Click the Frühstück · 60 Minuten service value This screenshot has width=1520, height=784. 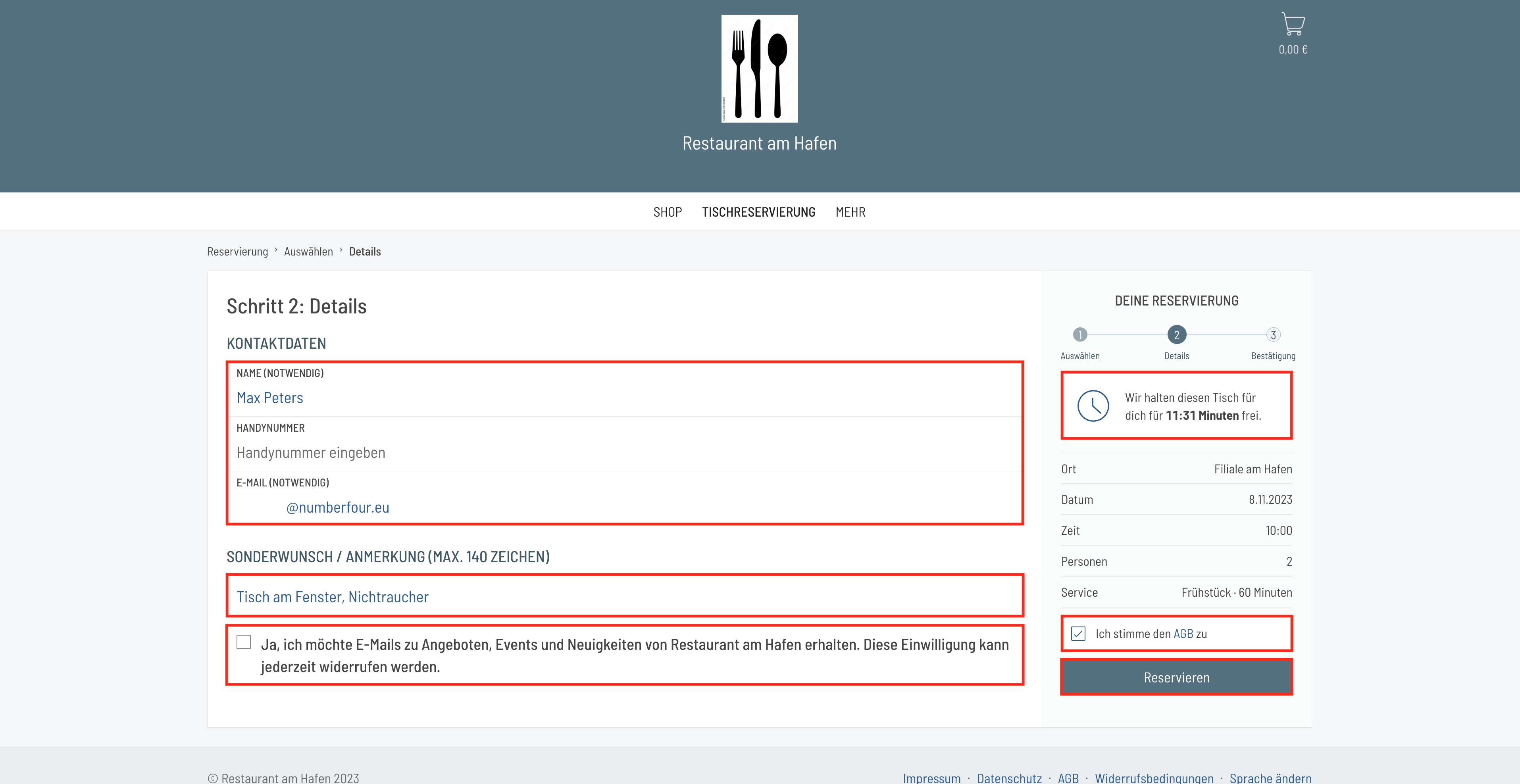[x=1236, y=592]
